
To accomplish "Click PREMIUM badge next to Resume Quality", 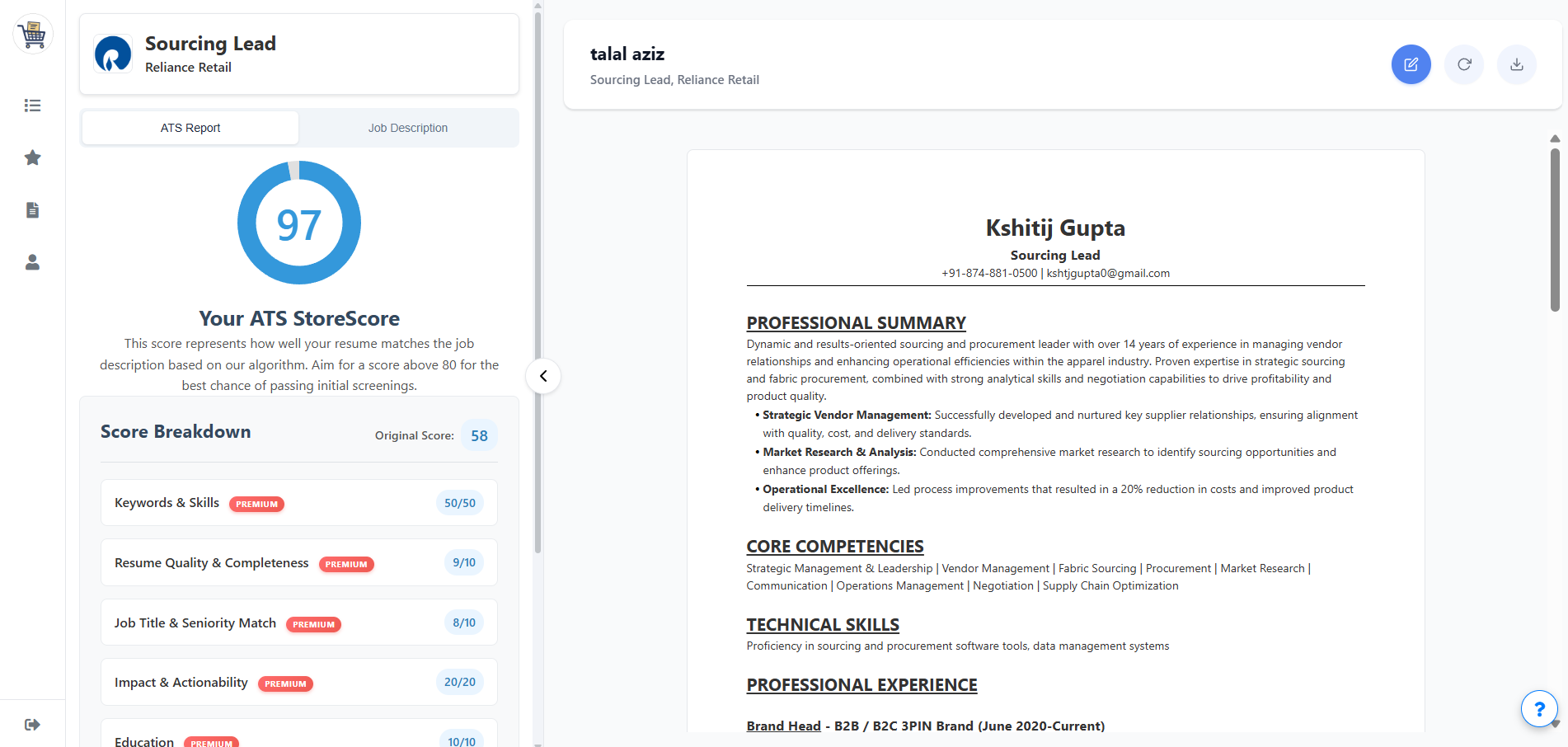I will tap(346, 564).
